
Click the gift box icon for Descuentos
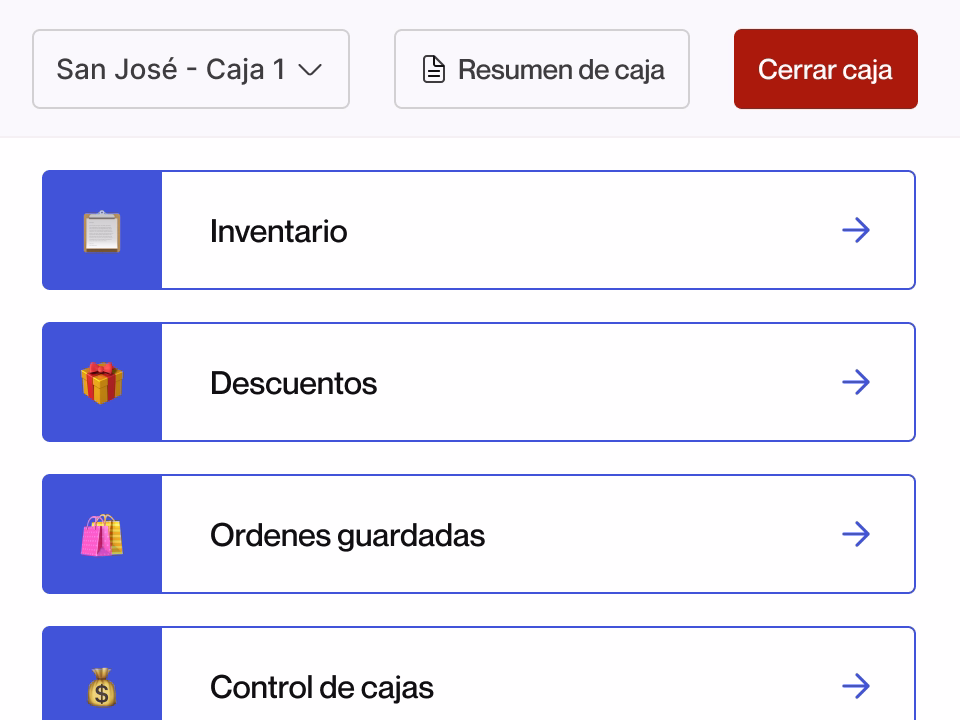coord(102,383)
